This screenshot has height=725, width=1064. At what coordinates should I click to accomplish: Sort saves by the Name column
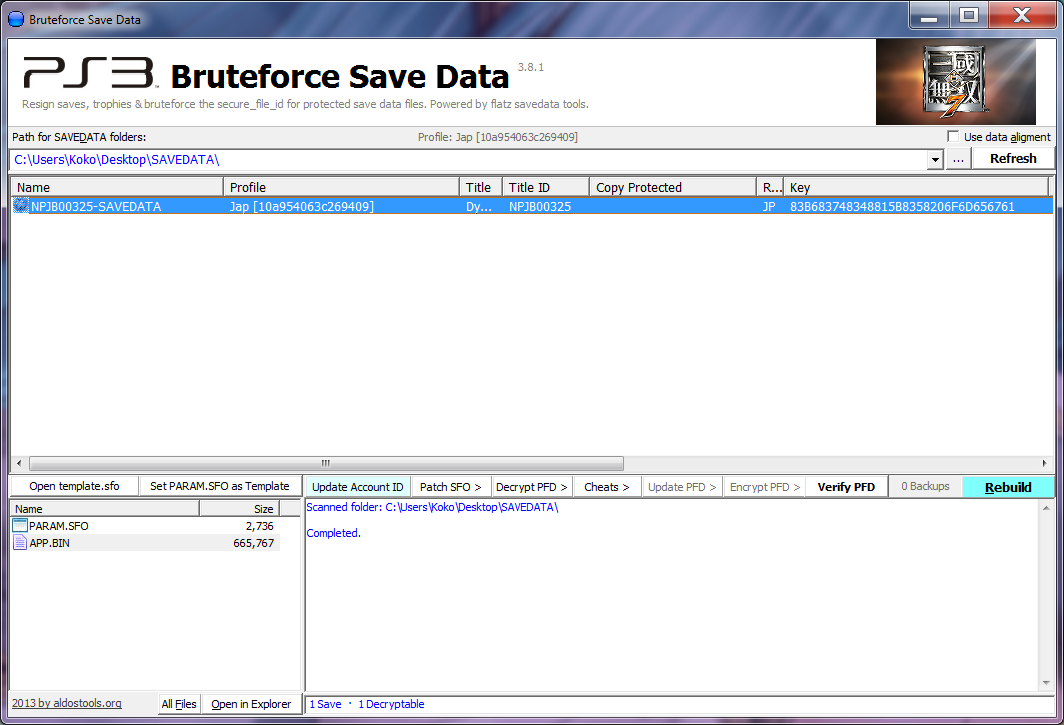click(117, 187)
